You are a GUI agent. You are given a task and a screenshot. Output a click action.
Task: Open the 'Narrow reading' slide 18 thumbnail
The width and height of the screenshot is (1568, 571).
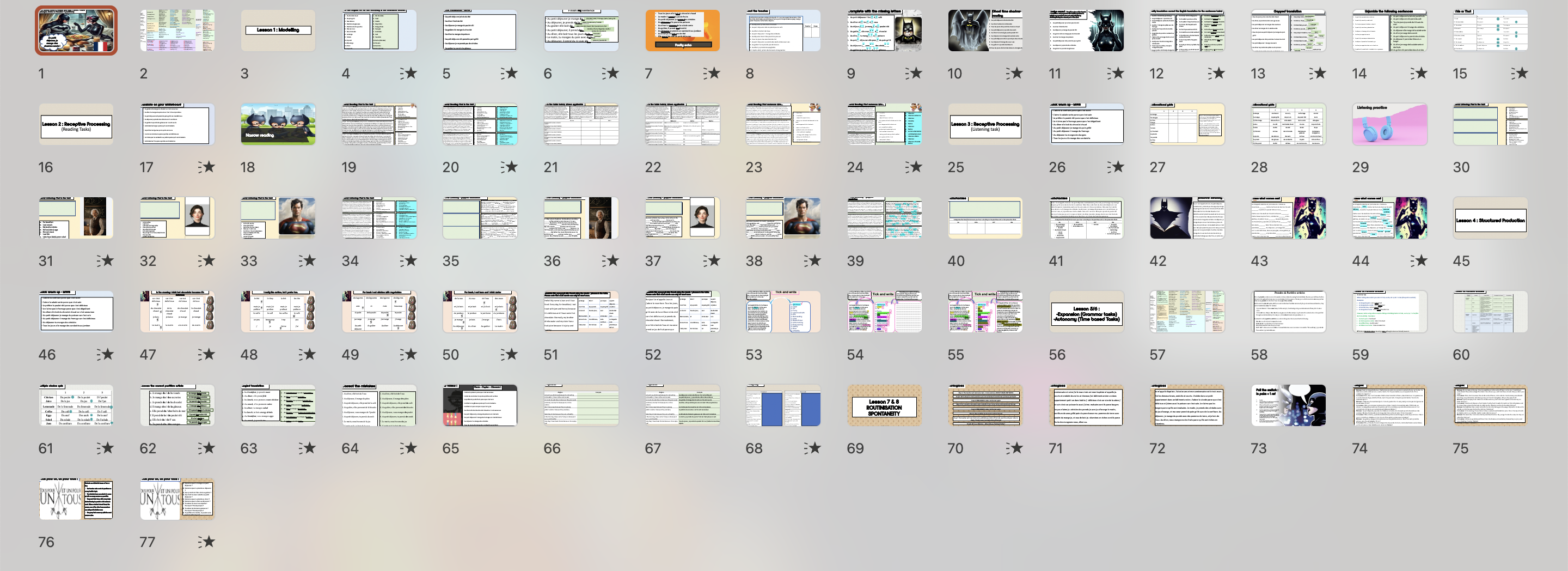[x=278, y=124]
